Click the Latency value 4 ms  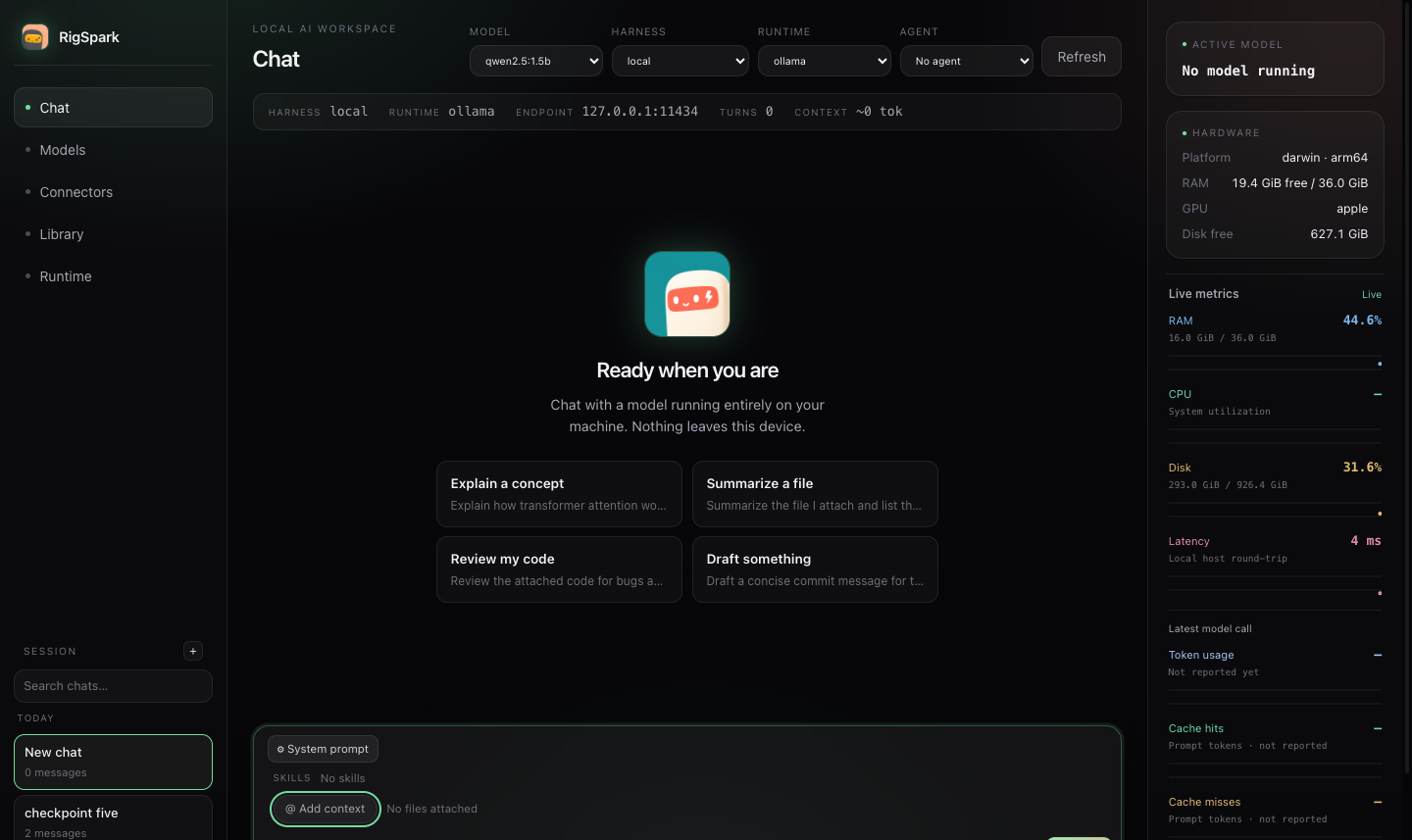point(1366,541)
